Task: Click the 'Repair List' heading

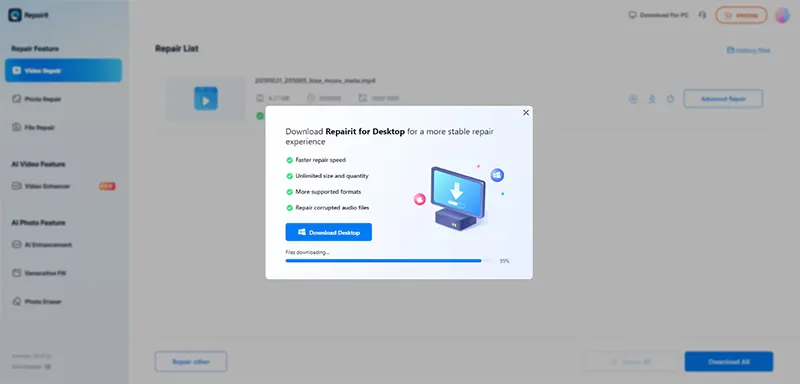Action: (x=177, y=48)
